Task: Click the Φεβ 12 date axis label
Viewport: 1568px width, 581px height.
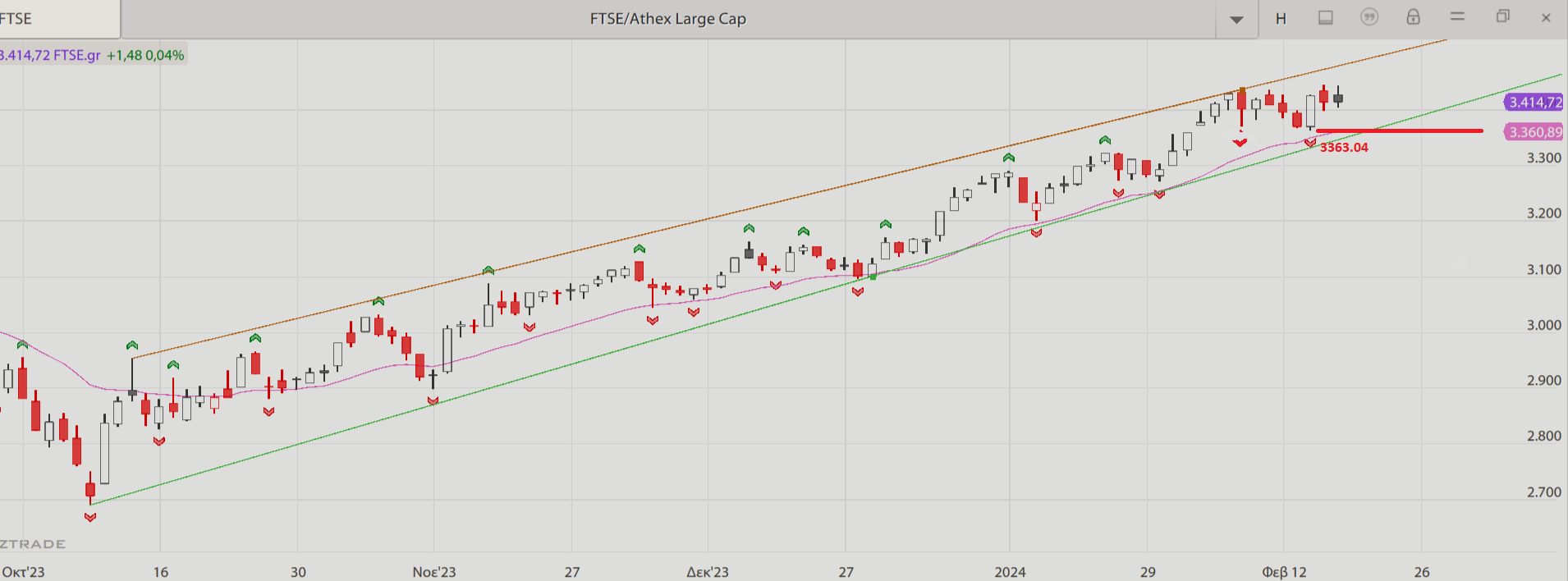Action: [1284, 572]
